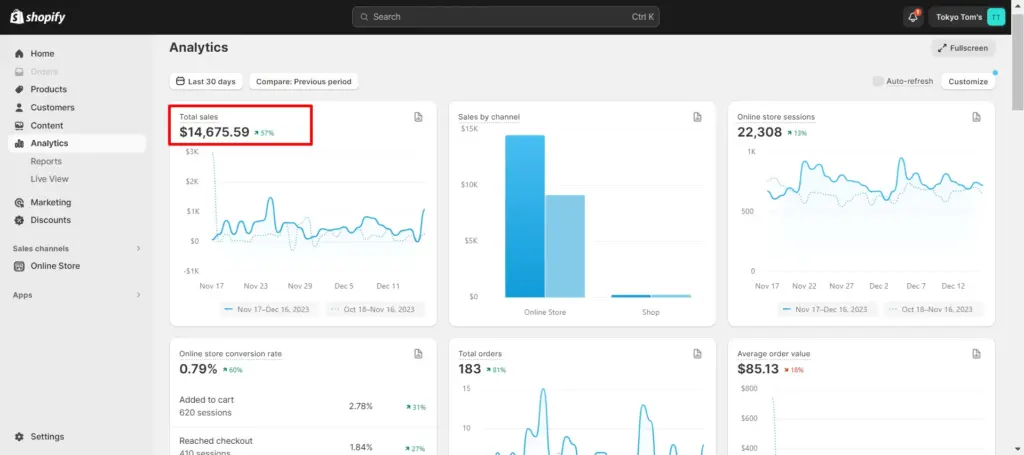
Task: Enable the Auto-refresh checkbox
Action: click(878, 82)
